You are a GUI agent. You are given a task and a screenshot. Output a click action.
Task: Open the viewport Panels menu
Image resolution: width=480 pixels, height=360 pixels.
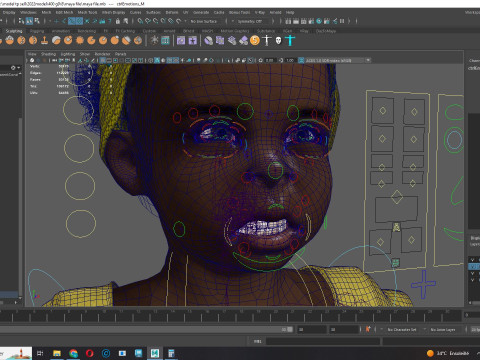point(121,54)
